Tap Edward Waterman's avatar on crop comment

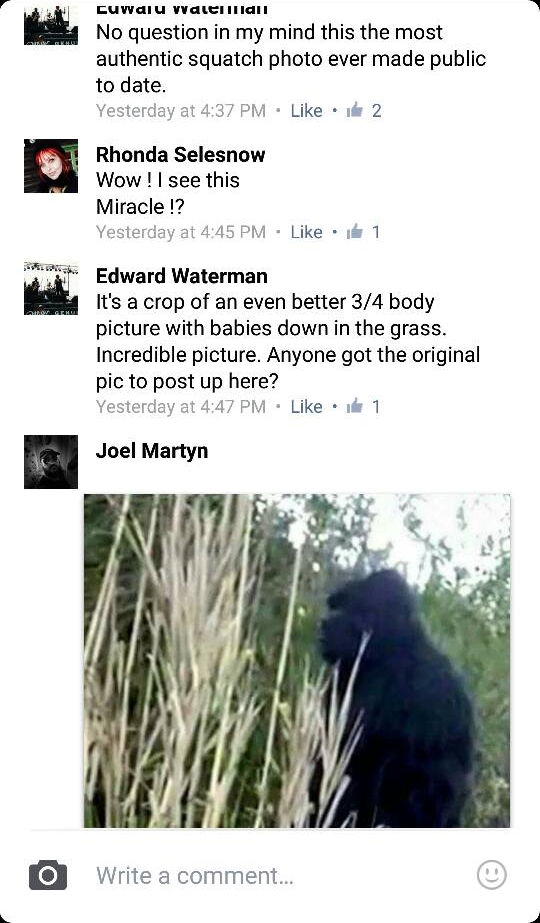pos(51,288)
